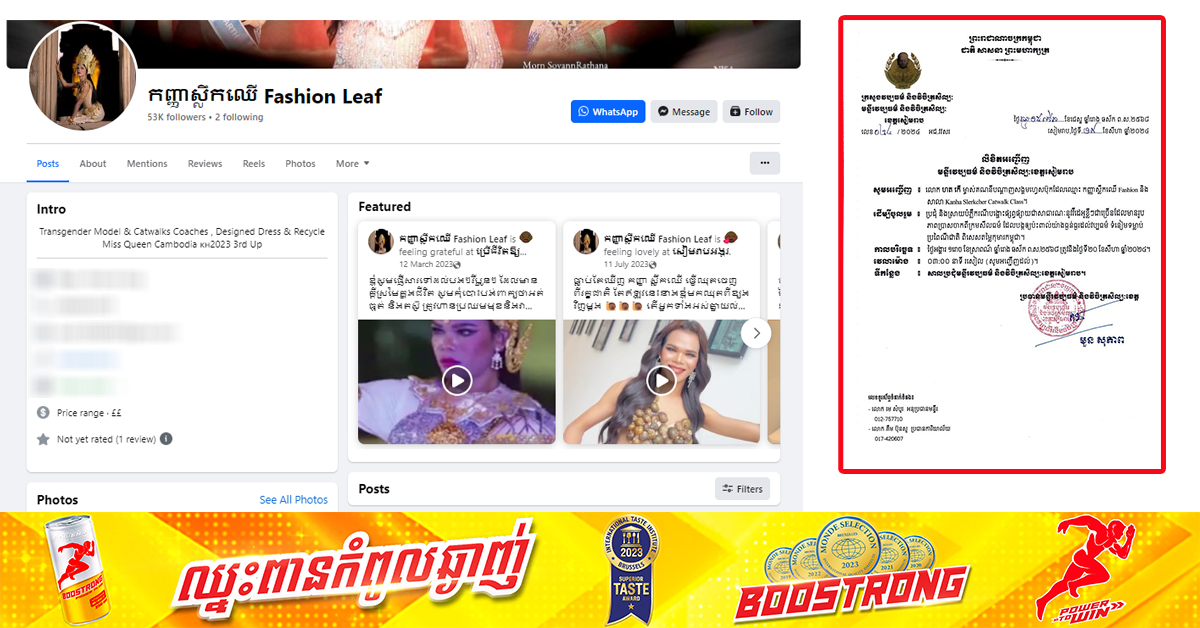Expand the More dropdown menu
Viewport: 1200px width, 628px height.
coord(353,164)
